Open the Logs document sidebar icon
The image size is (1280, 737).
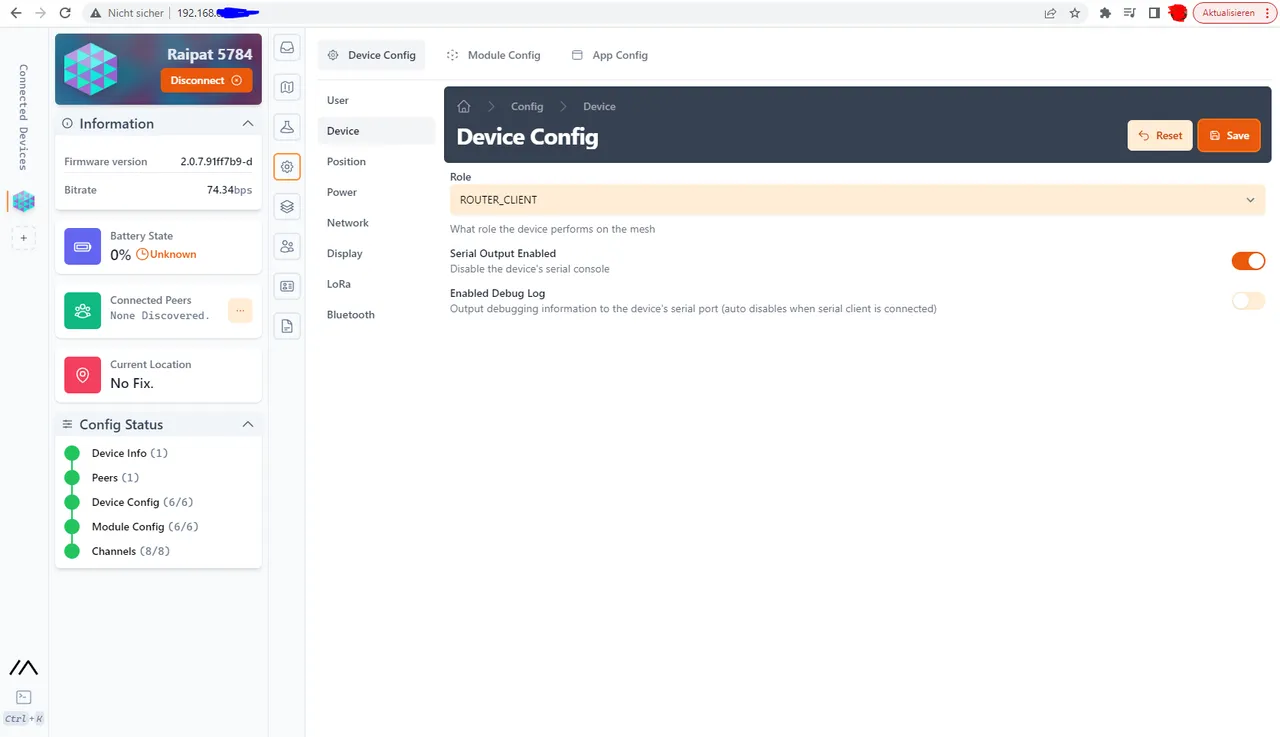pyautogui.click(x=287, y=326)
